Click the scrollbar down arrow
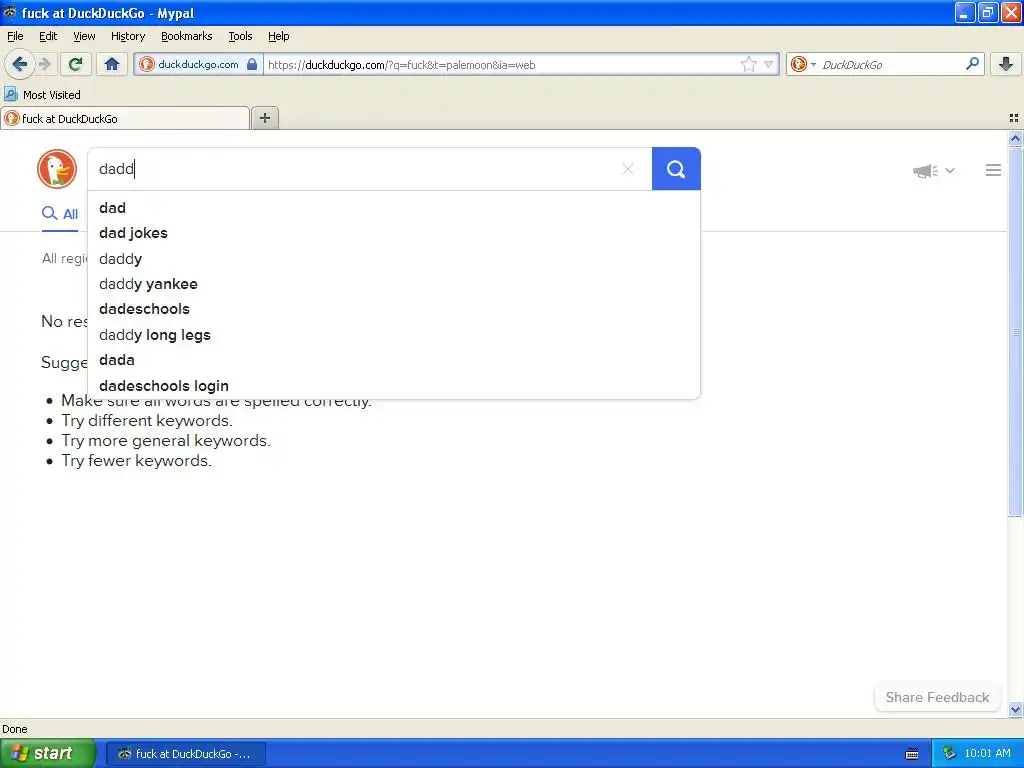This screenshot has height=768, width=1024. 1015,709
